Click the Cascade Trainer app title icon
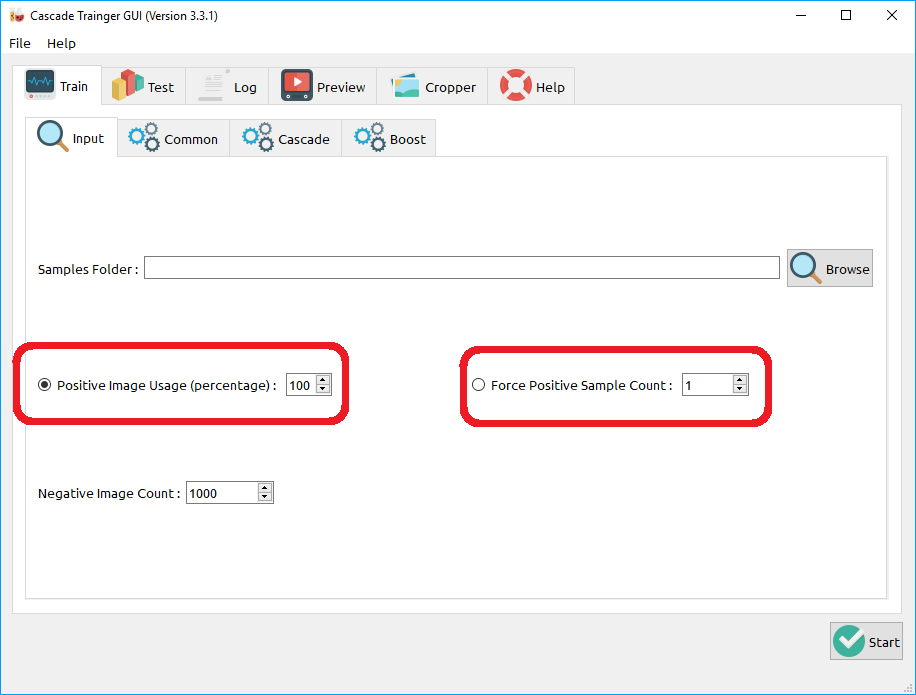Screen dimensions: 916x695 pos(17,16)
